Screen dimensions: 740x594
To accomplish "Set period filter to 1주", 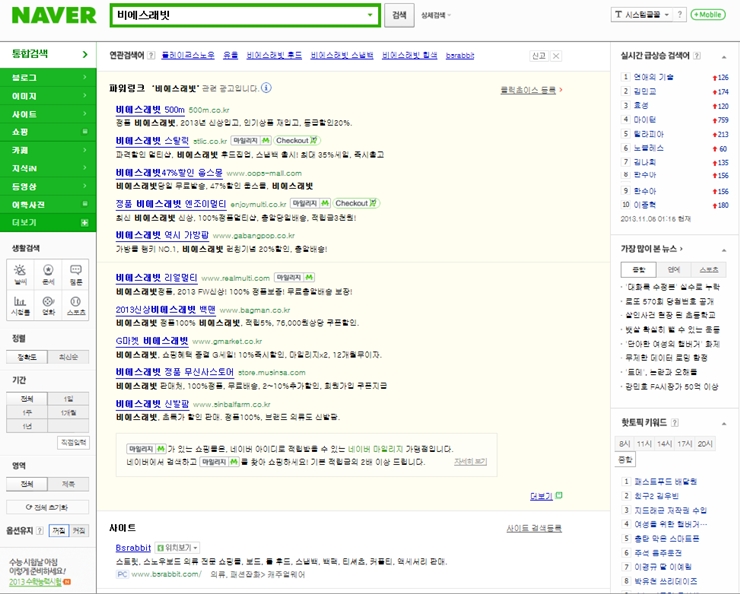I will tap(27, 412).
